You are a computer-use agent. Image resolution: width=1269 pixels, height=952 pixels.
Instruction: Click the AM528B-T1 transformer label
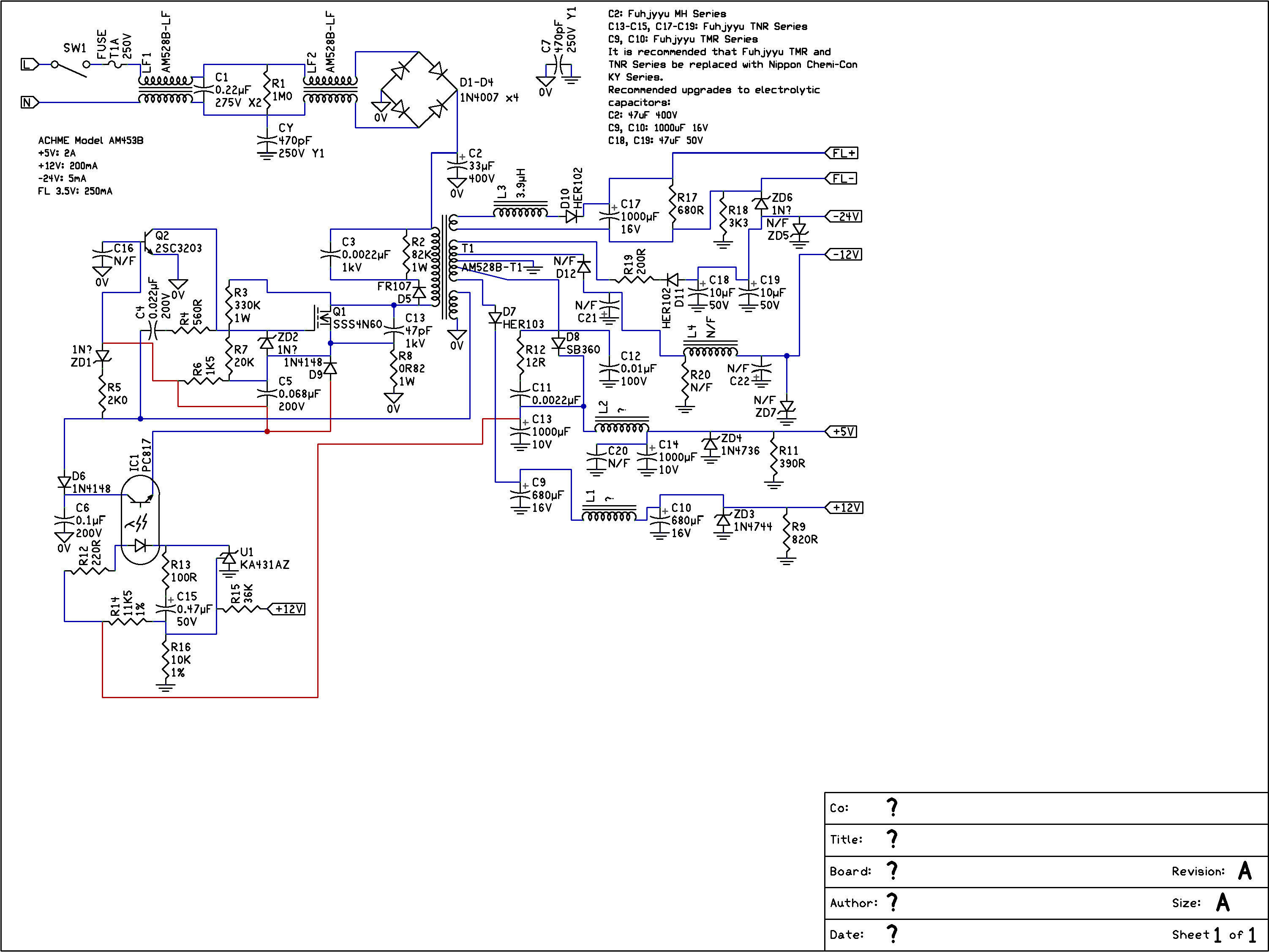coord(492,267)
